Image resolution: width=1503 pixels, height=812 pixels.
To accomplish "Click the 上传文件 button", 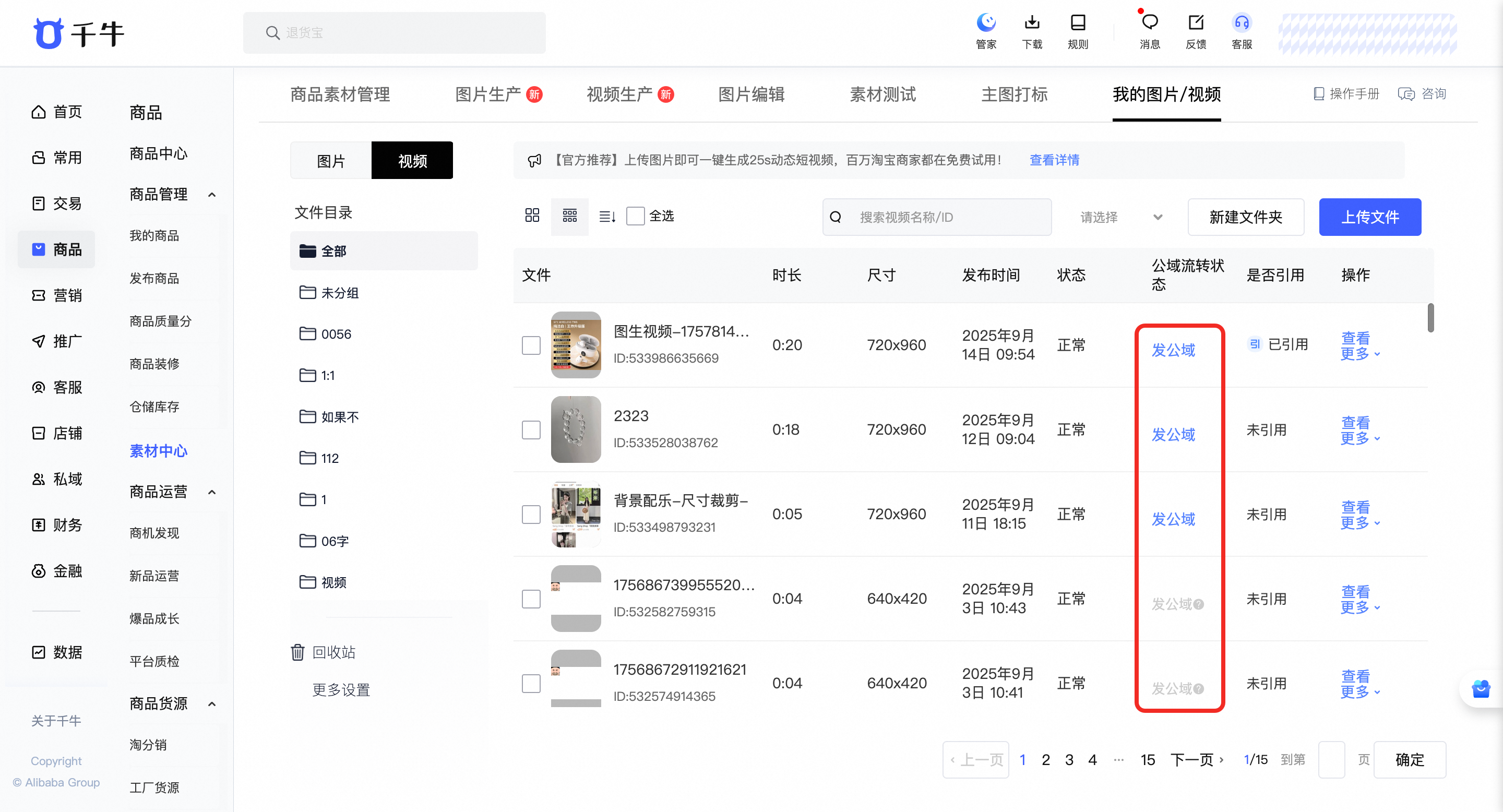I will (1369, 217).
